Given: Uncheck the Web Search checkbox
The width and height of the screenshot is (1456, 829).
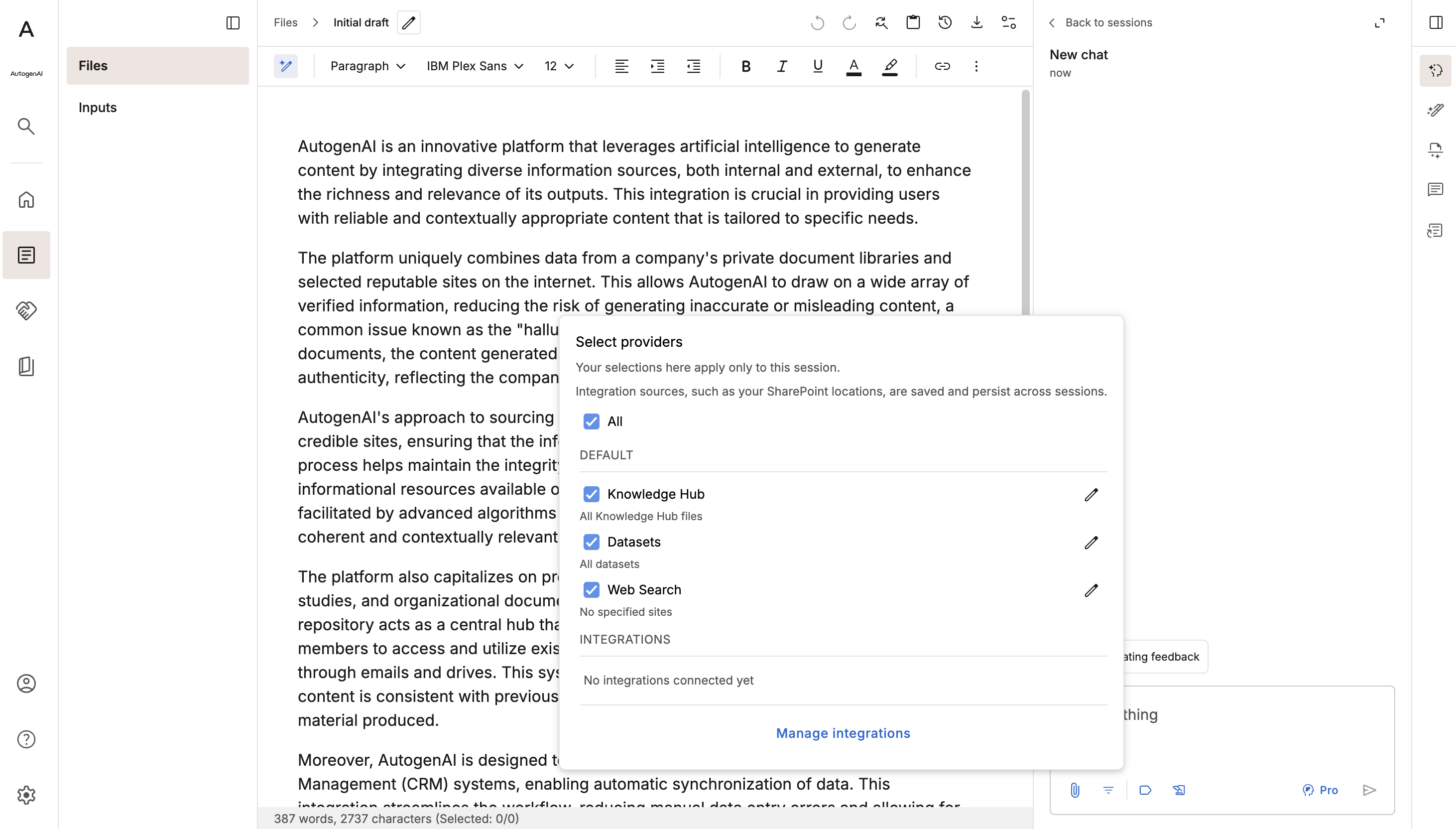Looking at the screenshot, I should [591, 590].
